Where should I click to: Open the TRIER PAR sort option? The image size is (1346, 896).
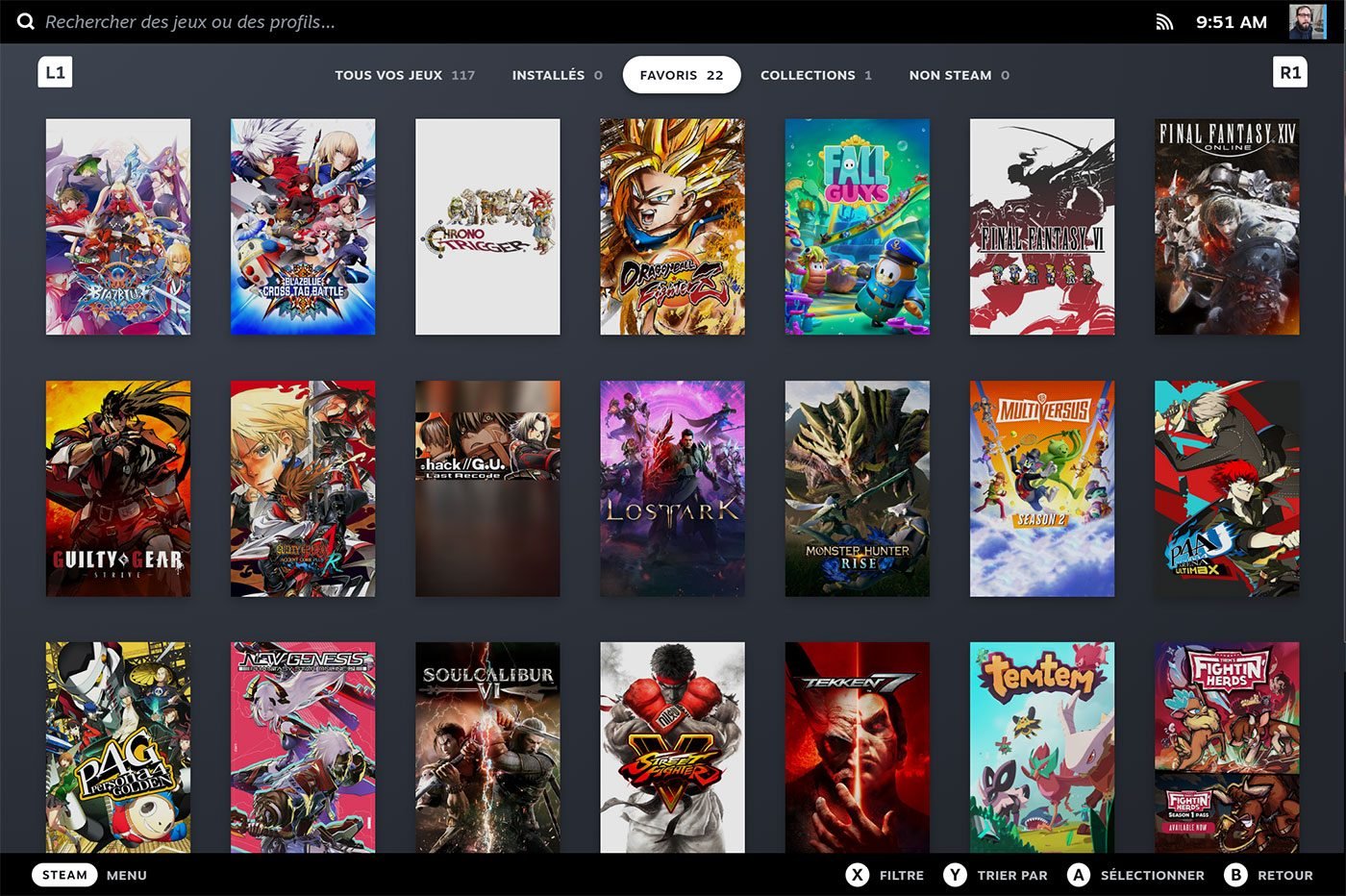pyautogui.click(x=1012, y=875)
